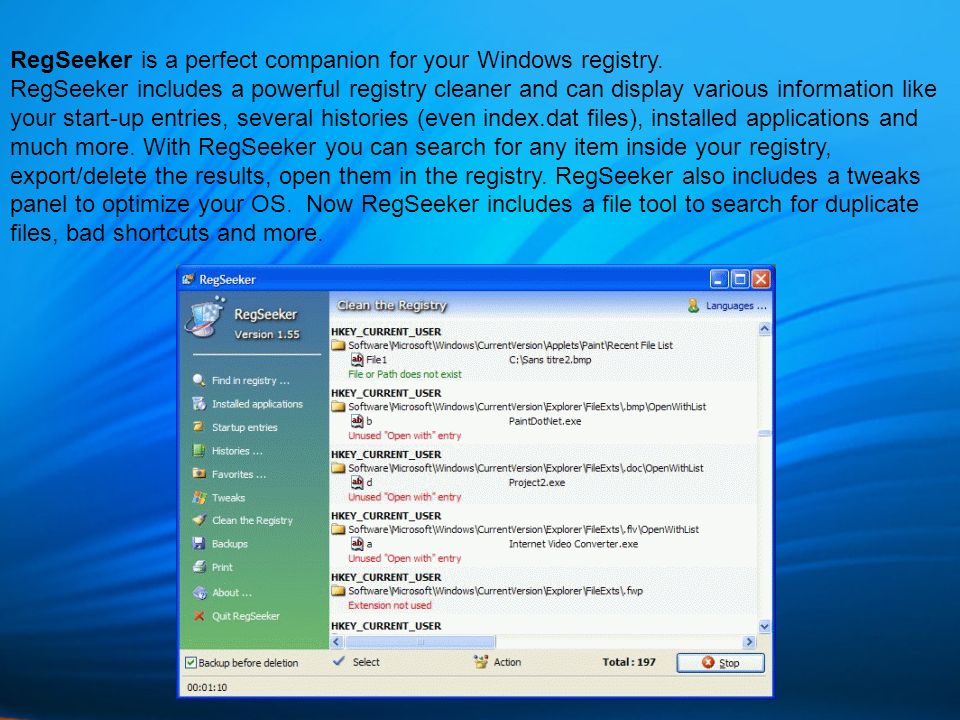
Task: Click the 'Total : 197' status text
Action: pos(629,662)
